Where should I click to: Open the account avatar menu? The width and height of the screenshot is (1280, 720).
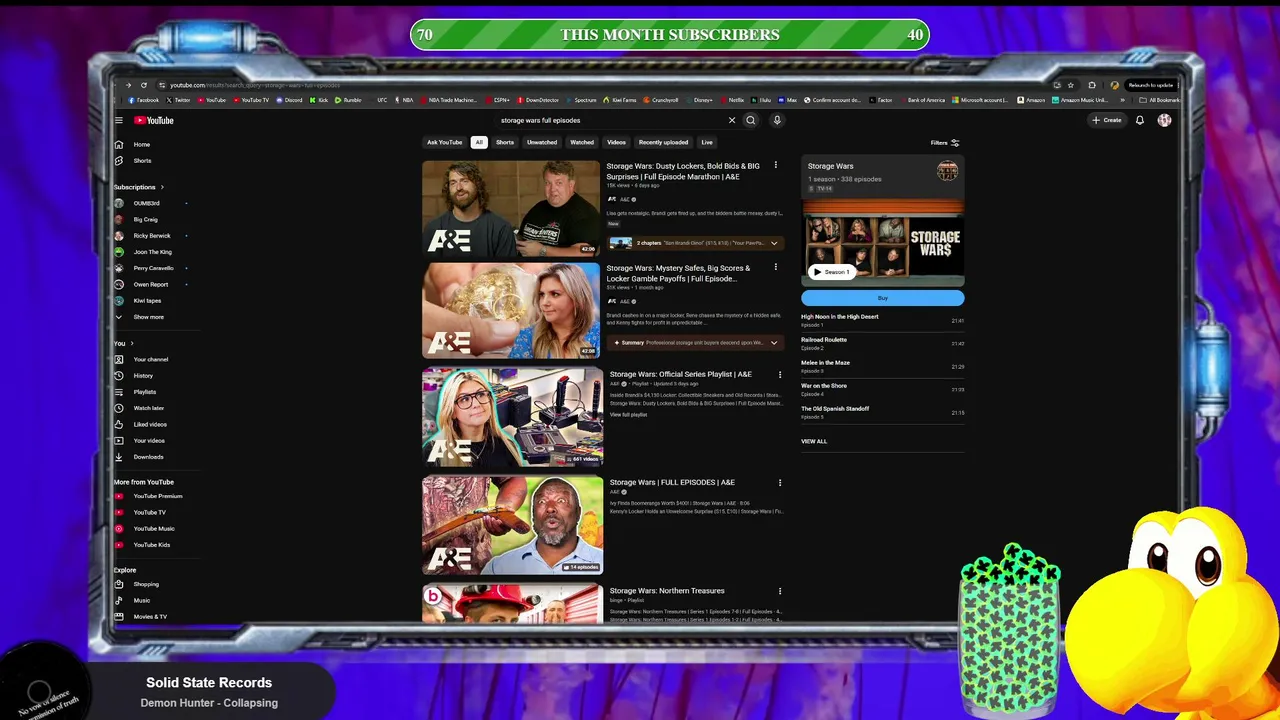point(1164,120)
